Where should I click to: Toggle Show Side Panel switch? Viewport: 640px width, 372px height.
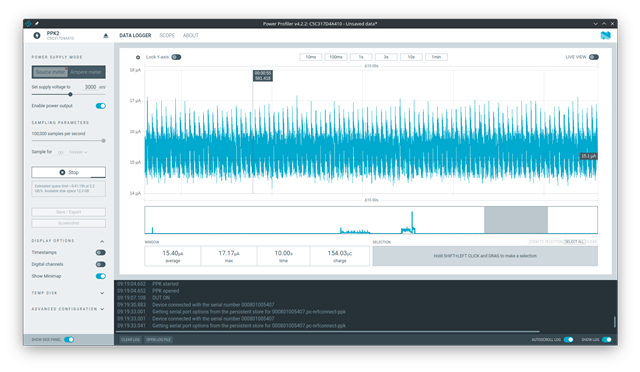[x=69, y=340]
